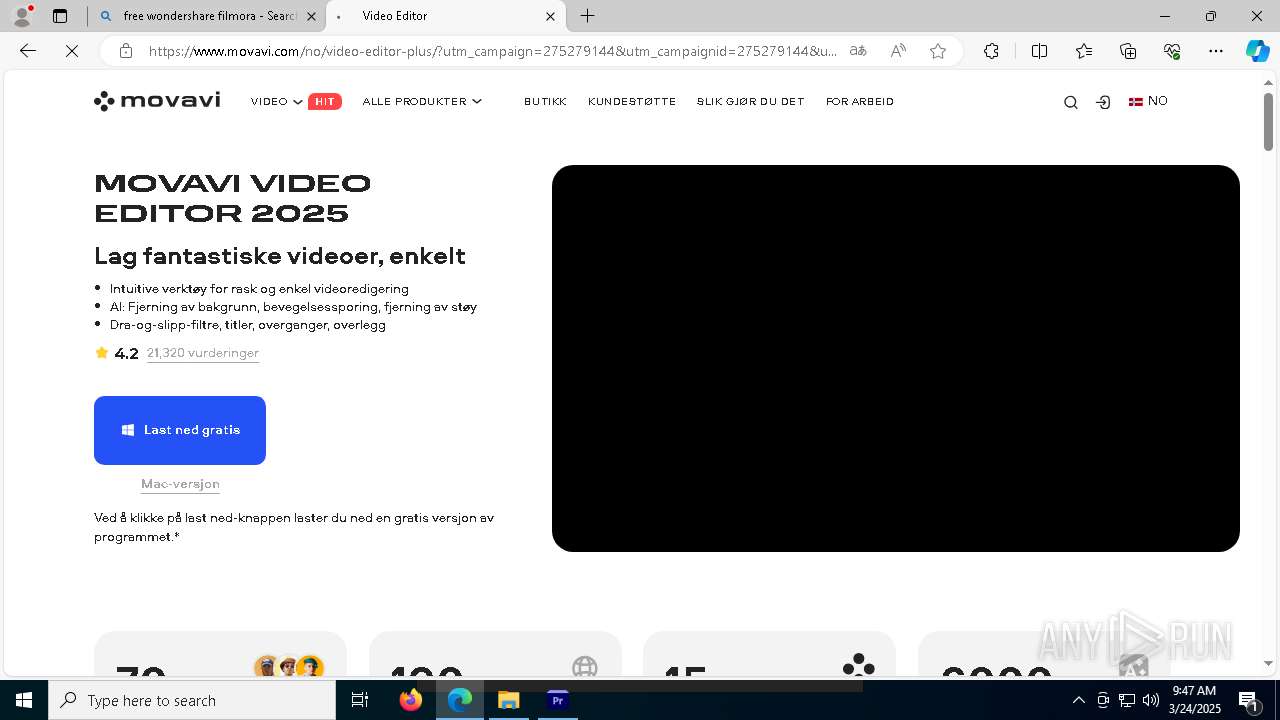Image resolution: width=1280 pixels, height=720 pixels.
Task: Click the translate page icon in address bar
Action: pyautogui.click(x=858, y=51)
